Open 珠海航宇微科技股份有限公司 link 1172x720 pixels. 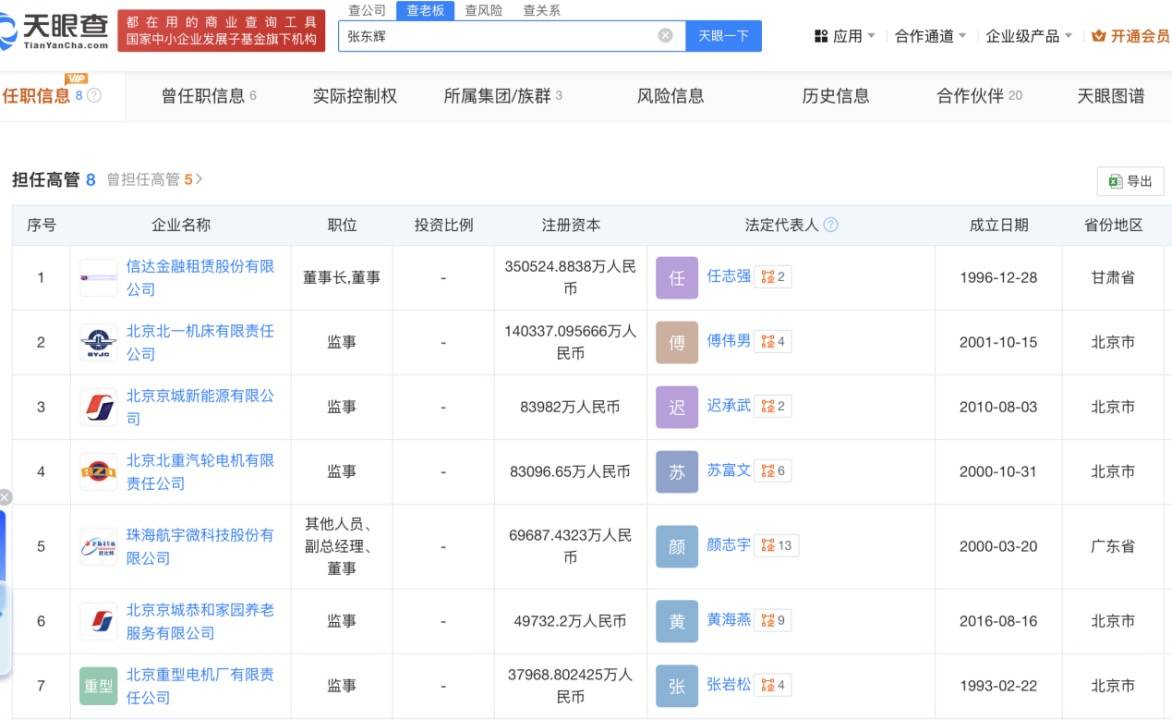tap(200, 547)
